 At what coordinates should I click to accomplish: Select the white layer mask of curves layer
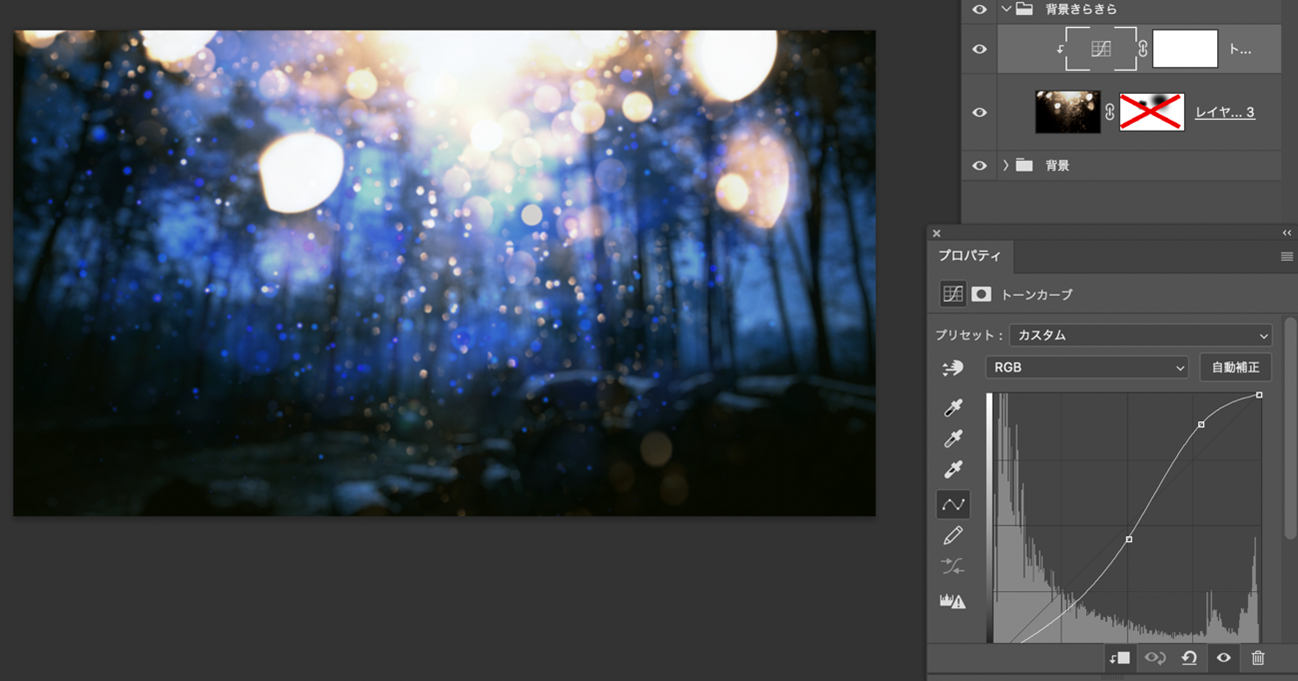[1185, 49]
